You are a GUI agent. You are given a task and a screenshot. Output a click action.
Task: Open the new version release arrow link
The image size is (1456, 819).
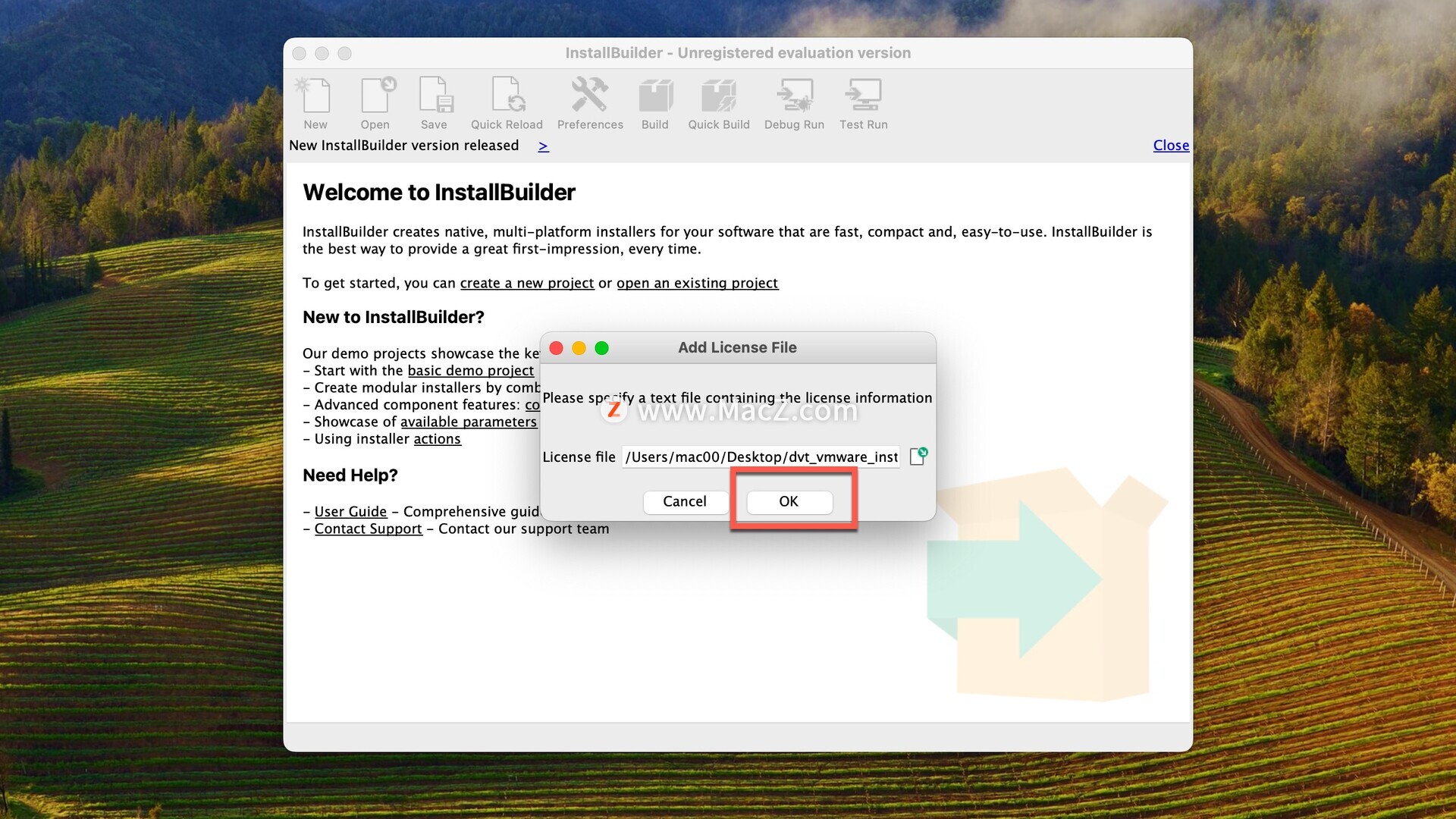click(543, 146)
